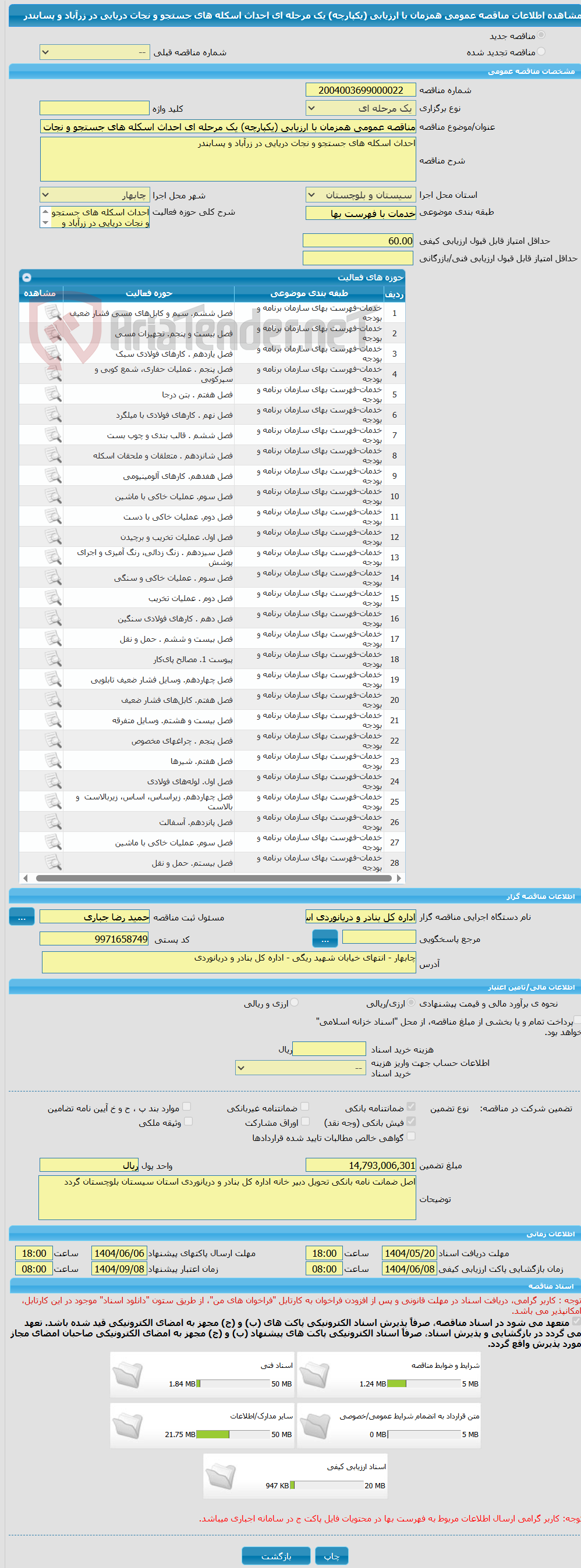Open the اسناد ارزیابی کیفی folder icon

pos(221,1477)
